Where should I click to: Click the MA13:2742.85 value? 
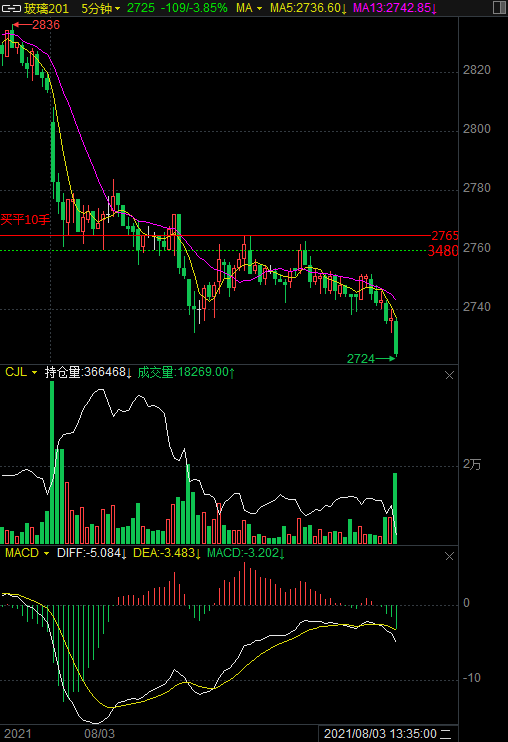click(x=395, y=8)
